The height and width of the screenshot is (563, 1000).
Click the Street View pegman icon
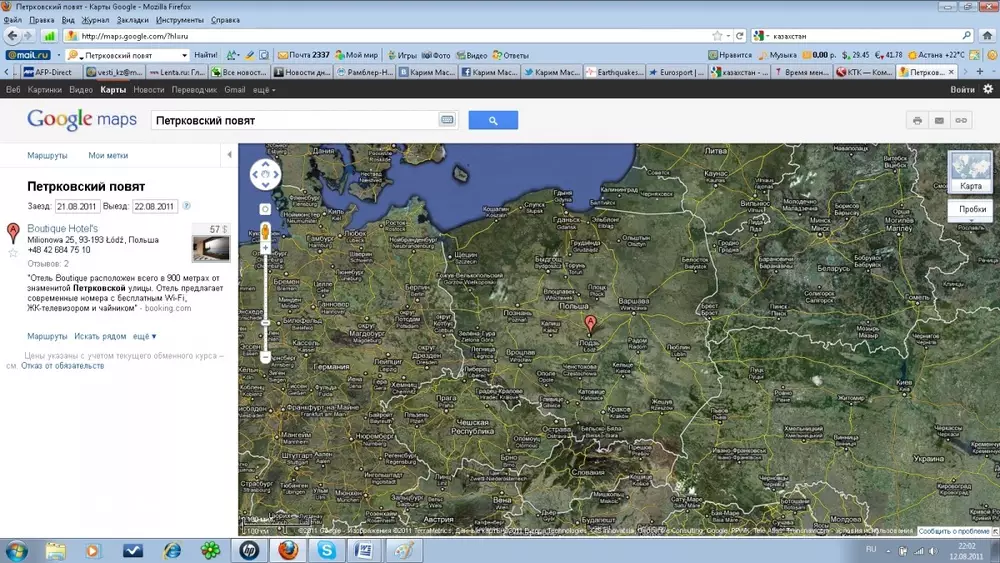(265, 232)
